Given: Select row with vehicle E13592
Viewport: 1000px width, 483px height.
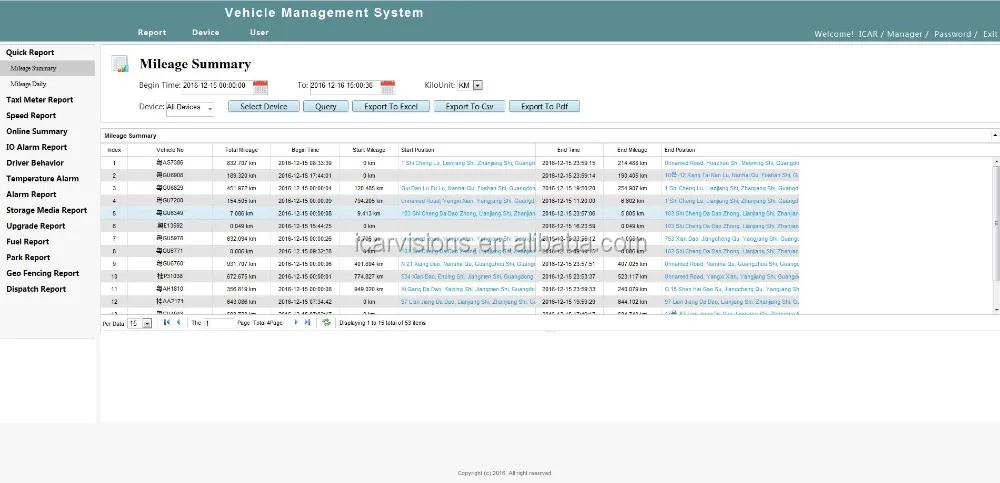Looking at the screenshot, I should 450,226.
